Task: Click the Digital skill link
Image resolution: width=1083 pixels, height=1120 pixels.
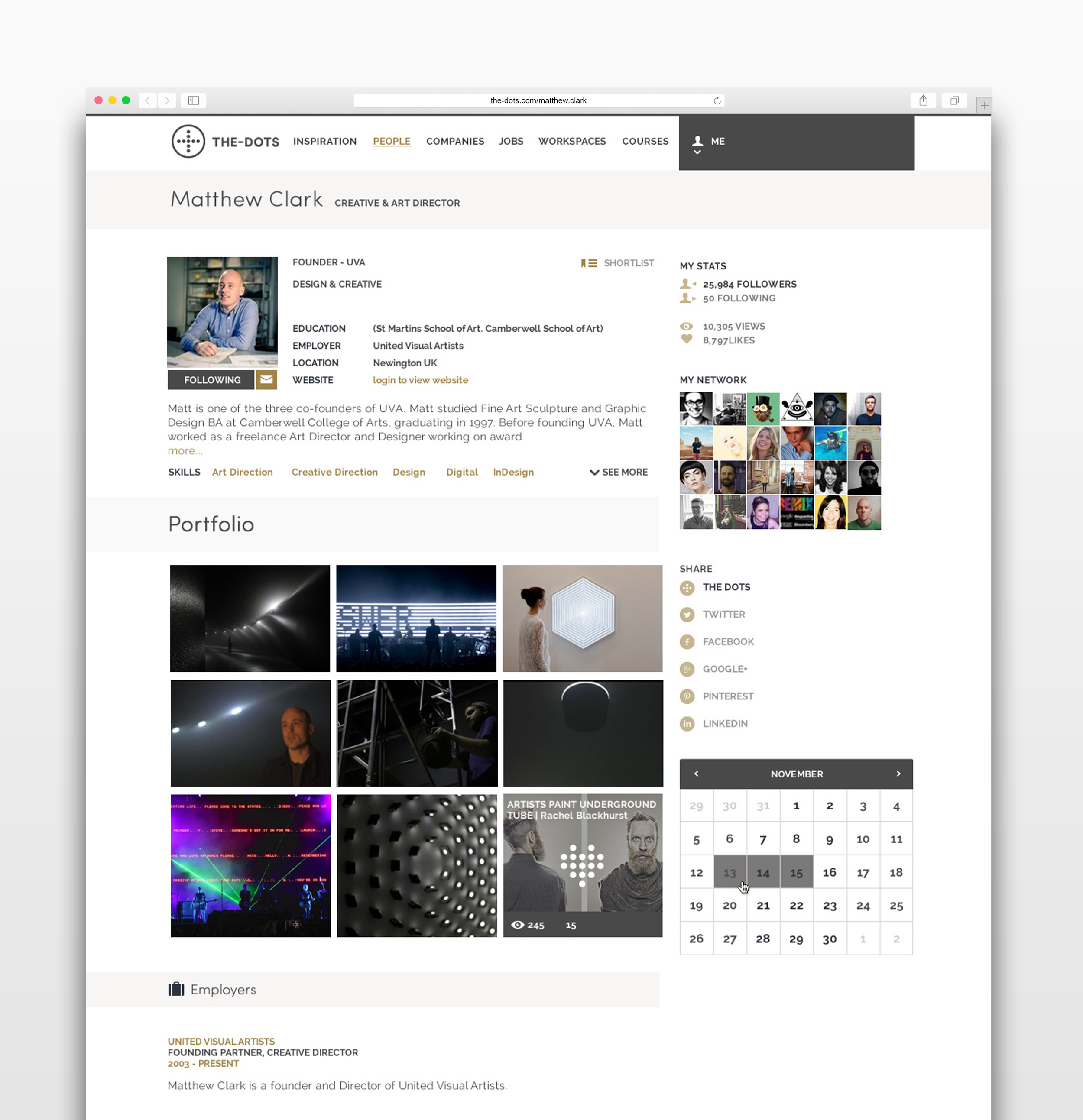Action: click(462, 472)
